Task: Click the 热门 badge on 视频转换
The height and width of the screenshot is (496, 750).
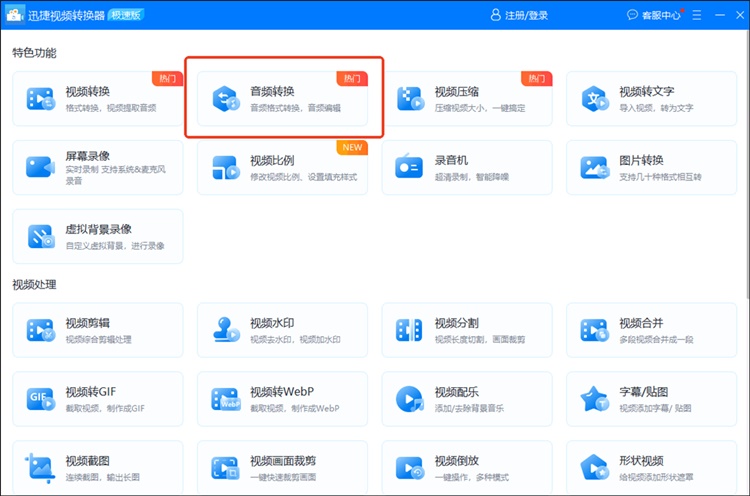Action: [167, 78]
